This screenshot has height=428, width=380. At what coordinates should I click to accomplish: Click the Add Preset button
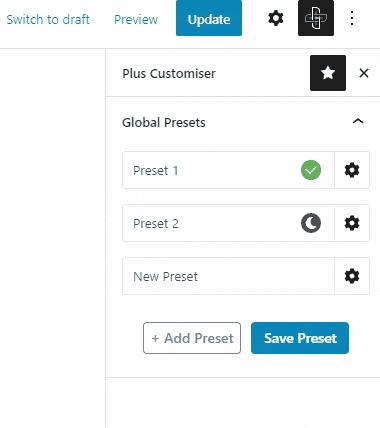click(x=192, y=338)
